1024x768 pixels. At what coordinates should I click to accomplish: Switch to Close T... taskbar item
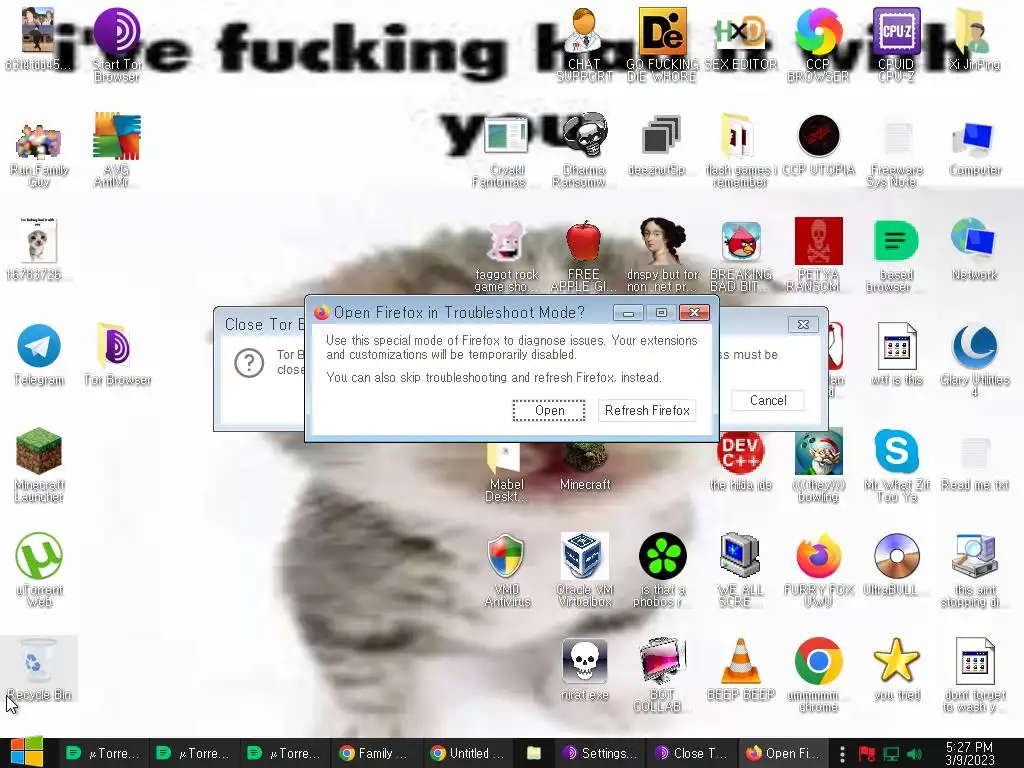point(691,753)
